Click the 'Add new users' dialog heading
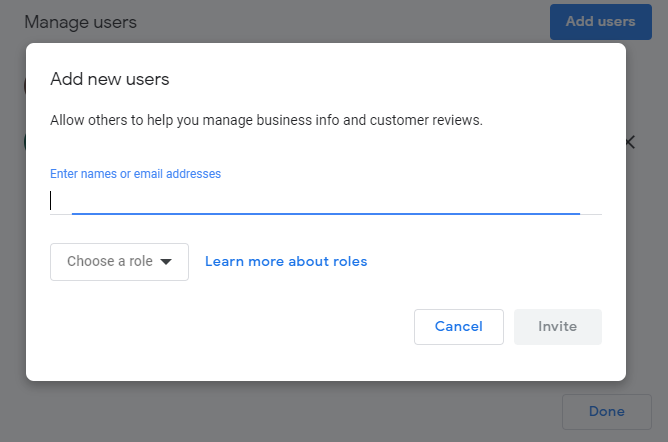 pyautogui.click(x=109, y=79)
